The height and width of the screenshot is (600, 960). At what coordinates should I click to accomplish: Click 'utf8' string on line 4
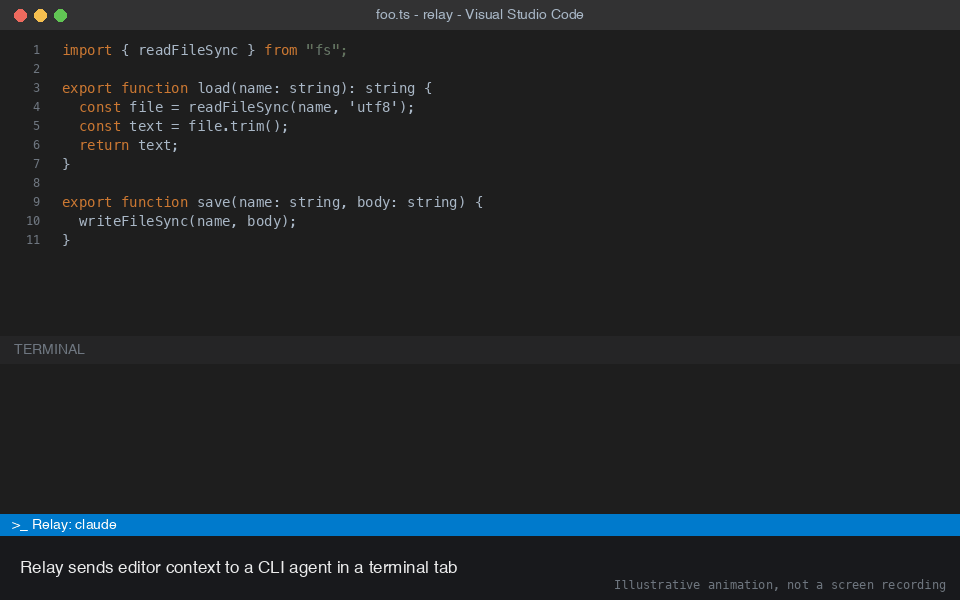point(373,107)
